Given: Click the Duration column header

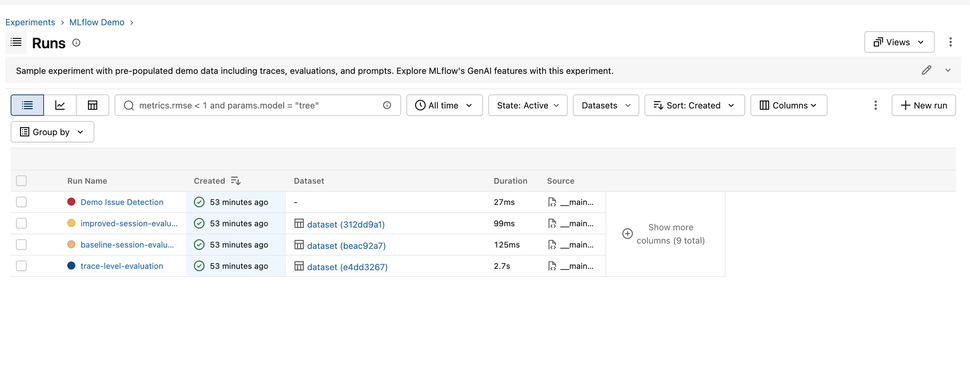Looking at the screenshot, I should 510,181.
